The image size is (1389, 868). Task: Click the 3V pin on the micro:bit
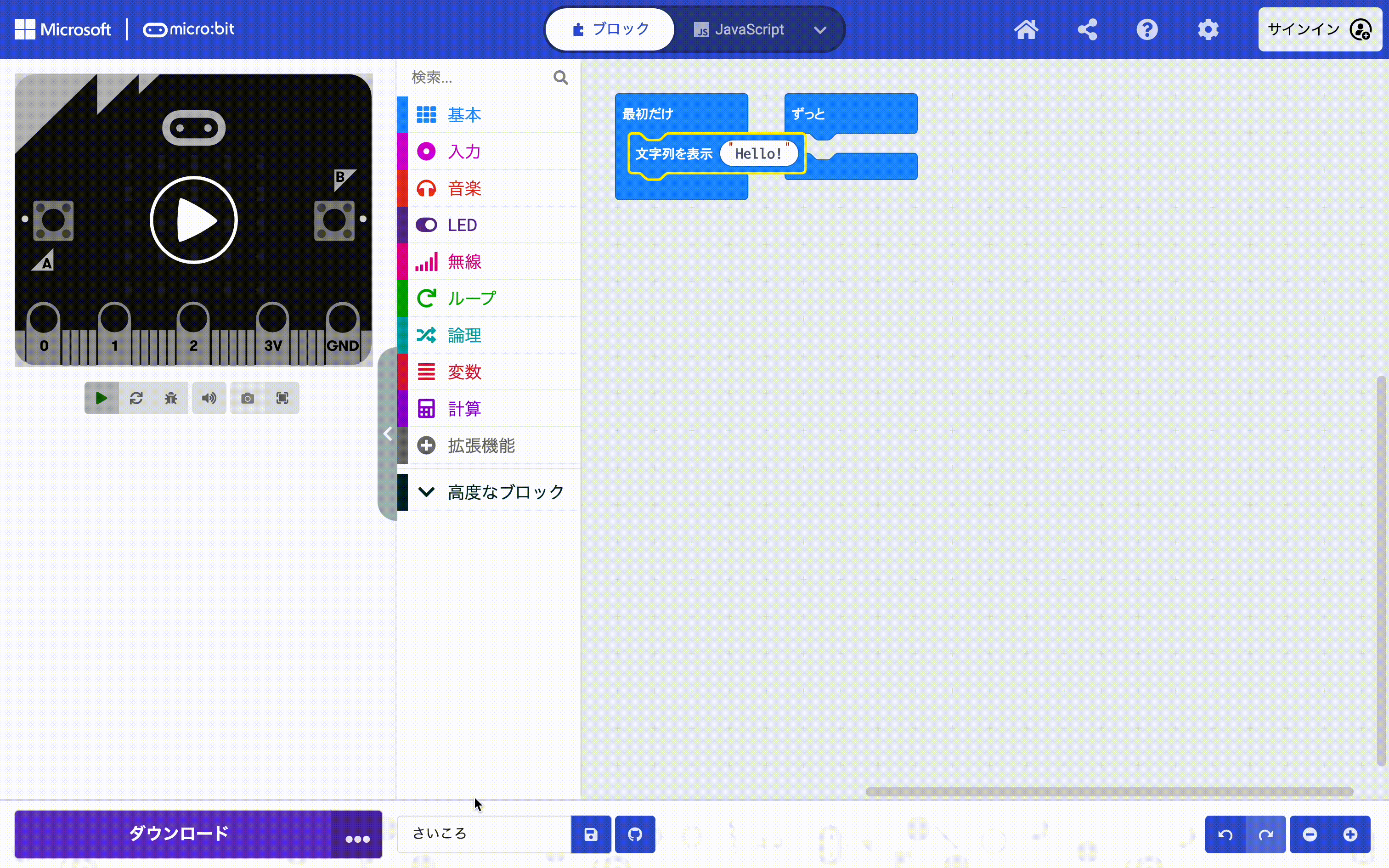coord(273,333)
